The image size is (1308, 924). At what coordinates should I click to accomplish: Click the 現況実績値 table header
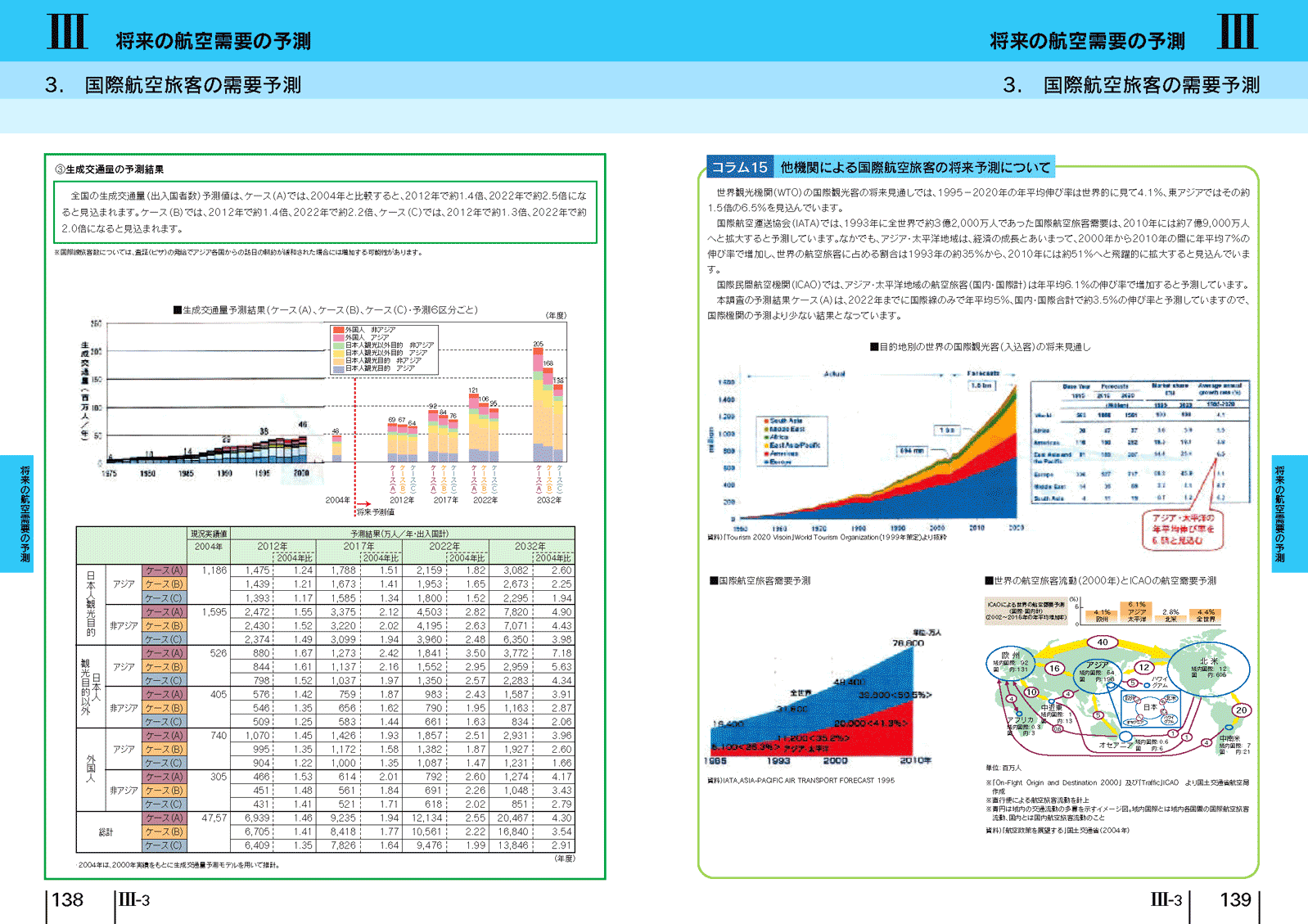point(209,534)
